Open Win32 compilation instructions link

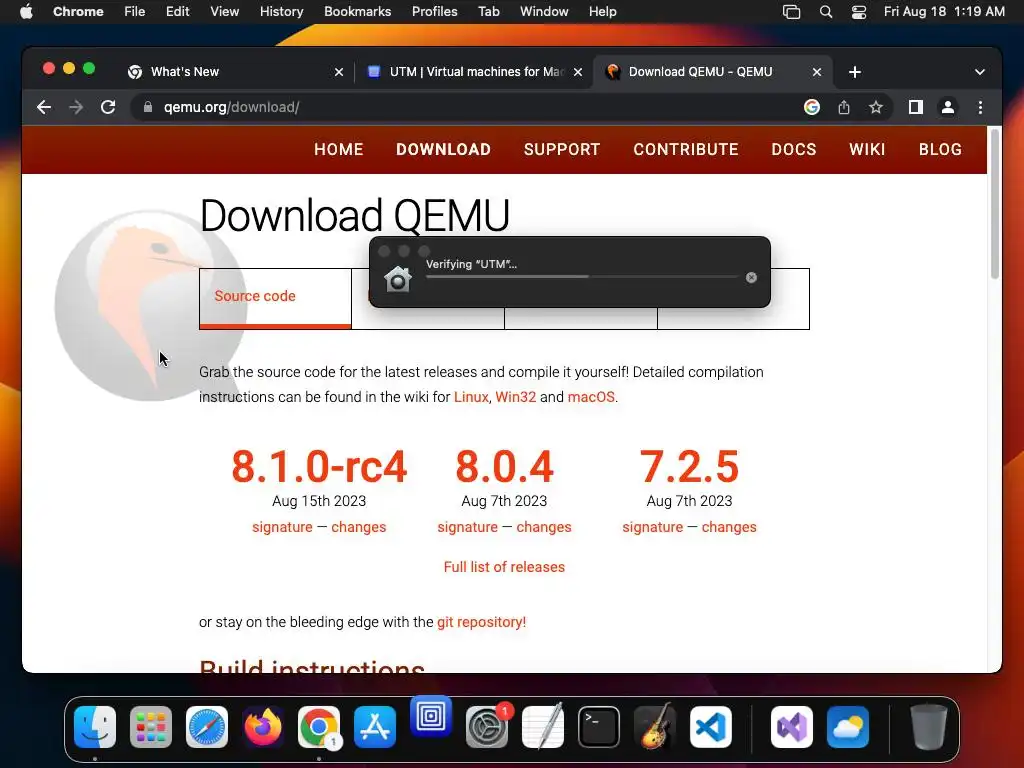coord(515,397)
